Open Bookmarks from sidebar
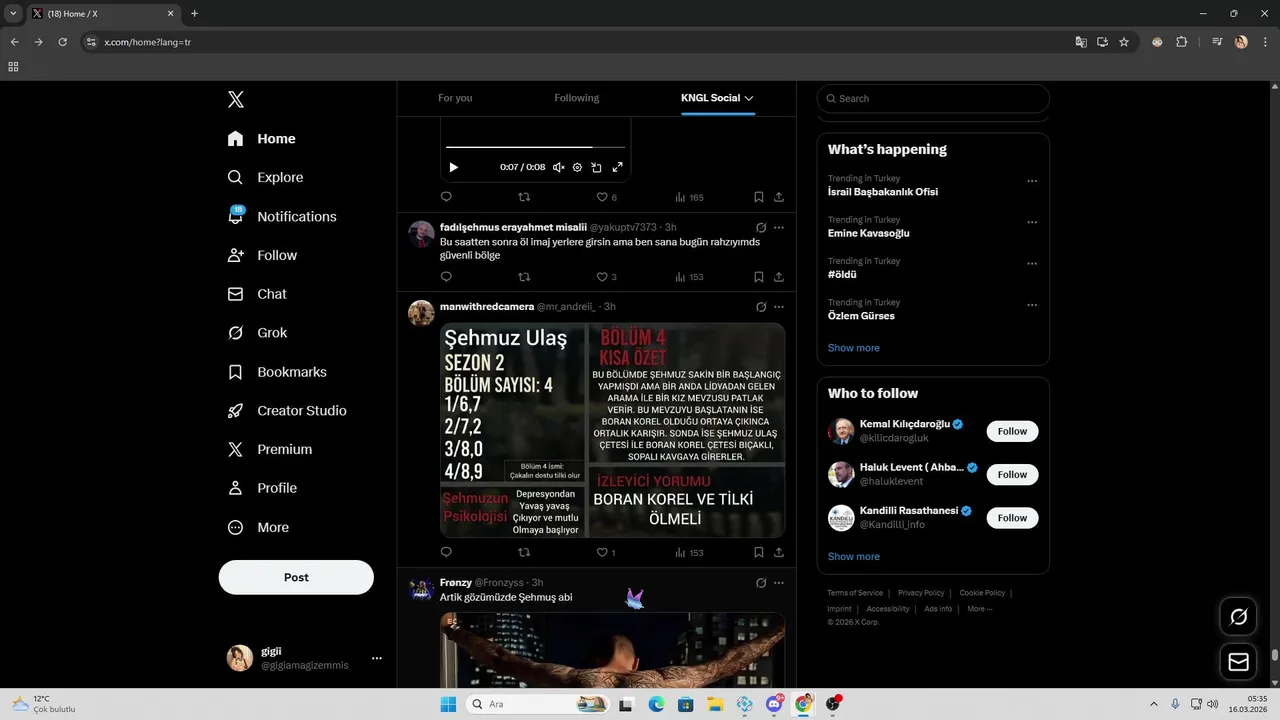The image size is (1280, 720). (277, 372)
